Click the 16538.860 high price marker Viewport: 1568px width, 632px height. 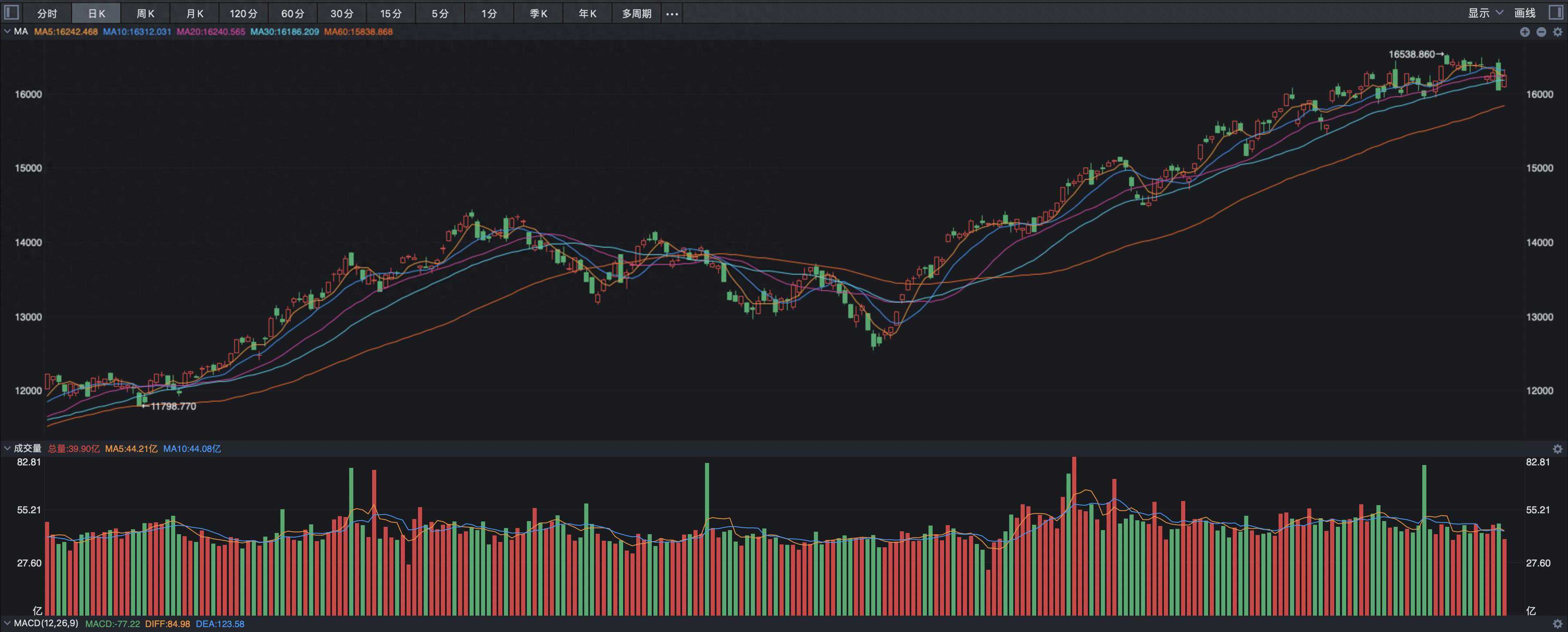tap(1412, 54)
